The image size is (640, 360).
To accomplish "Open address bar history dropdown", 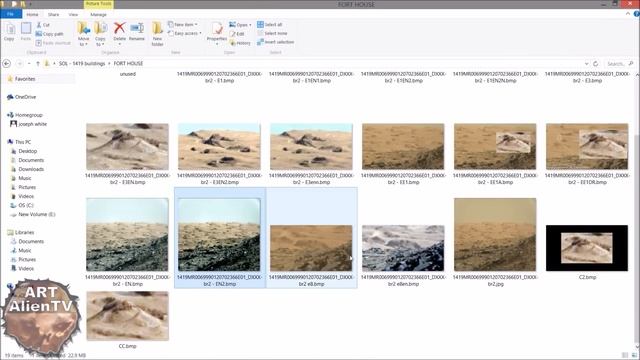I will (x=587, y=64).
